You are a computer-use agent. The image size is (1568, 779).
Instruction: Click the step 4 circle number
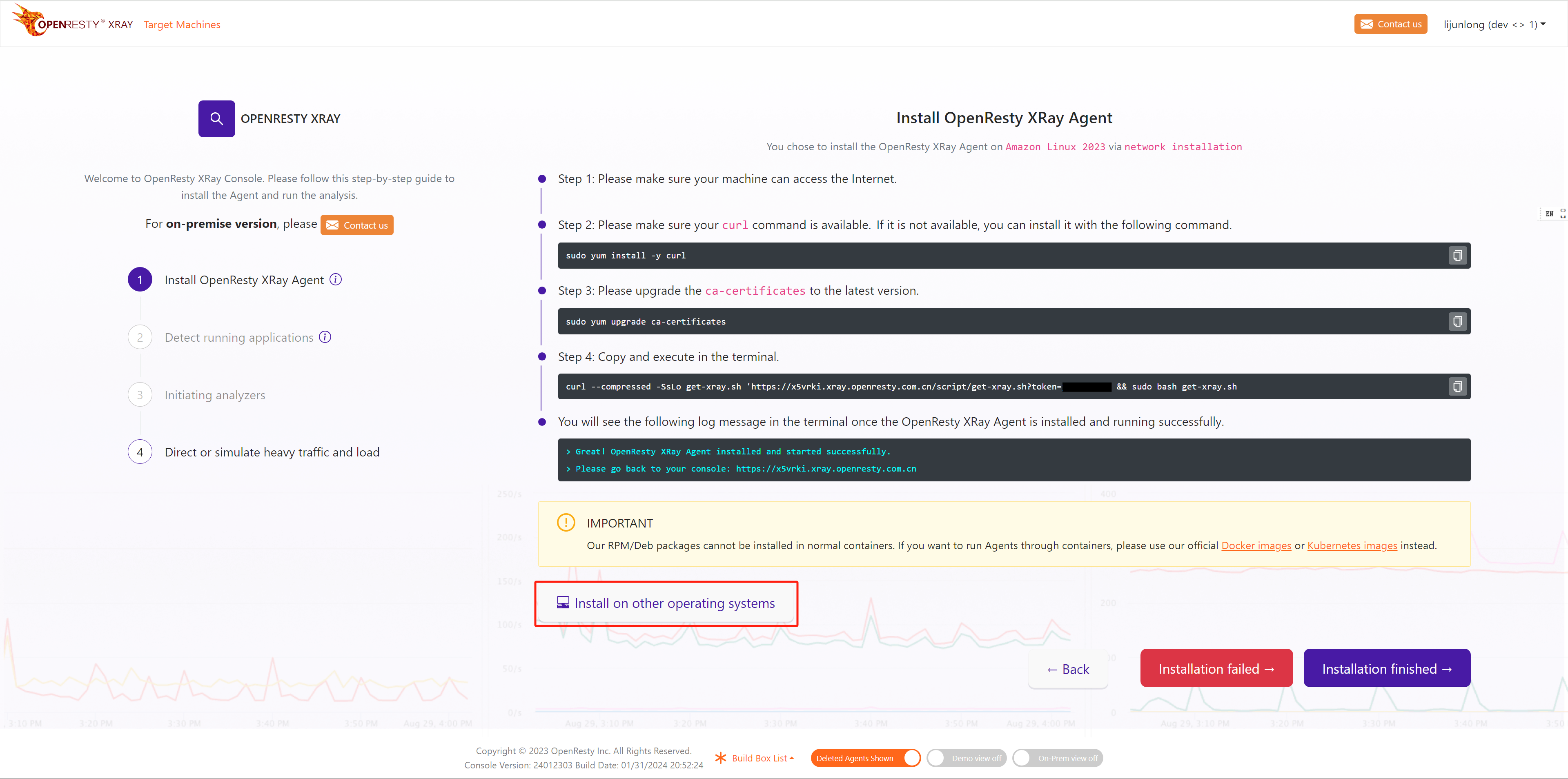pyautogui.click(x=140, y=452)
